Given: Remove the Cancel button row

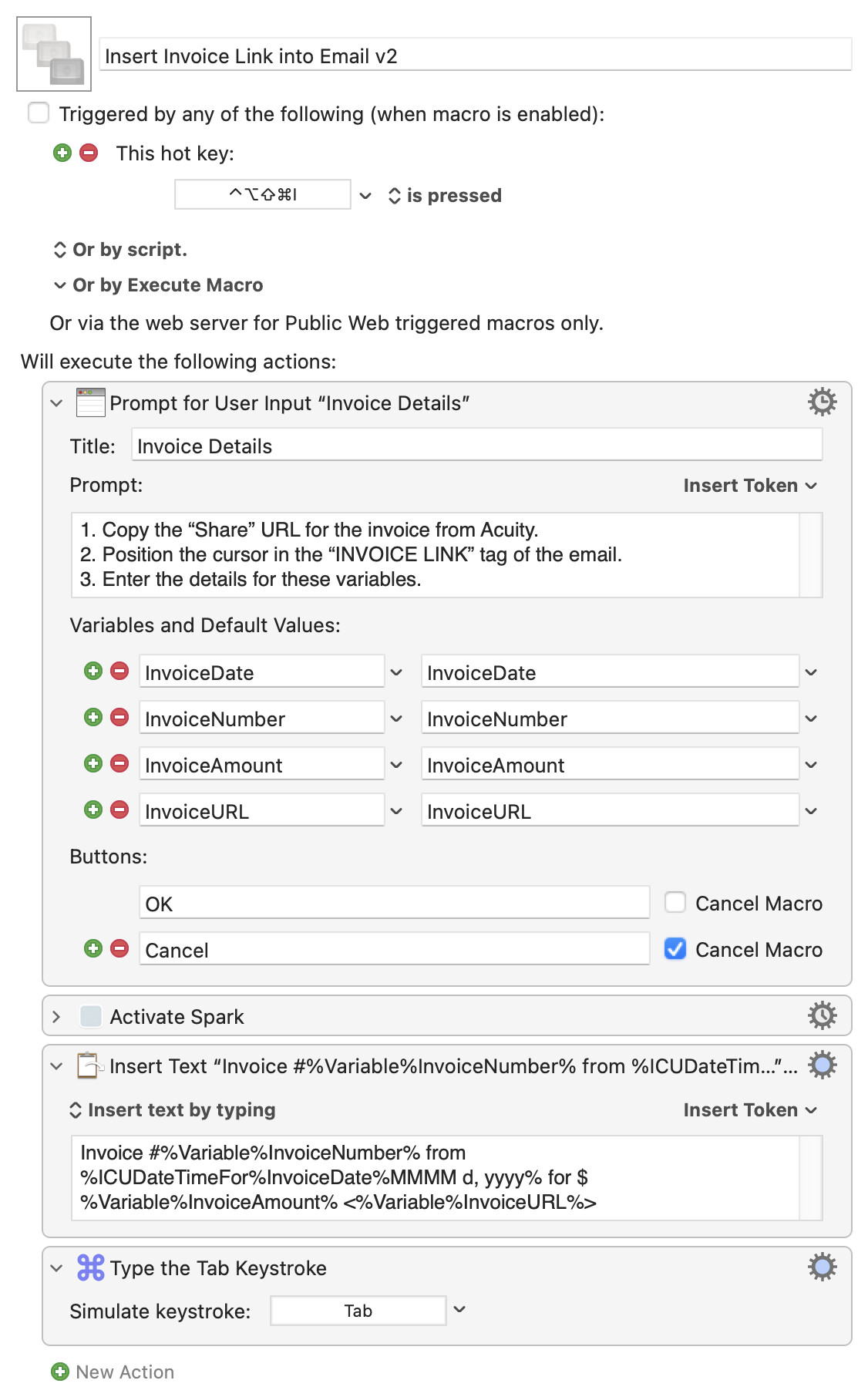Looking at the screenshot, I should [119, 948].
